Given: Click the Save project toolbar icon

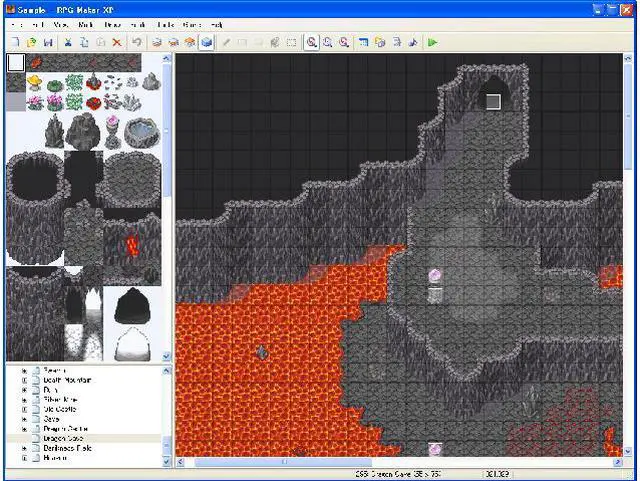Looking at the screenshot, I should (48, 43).
